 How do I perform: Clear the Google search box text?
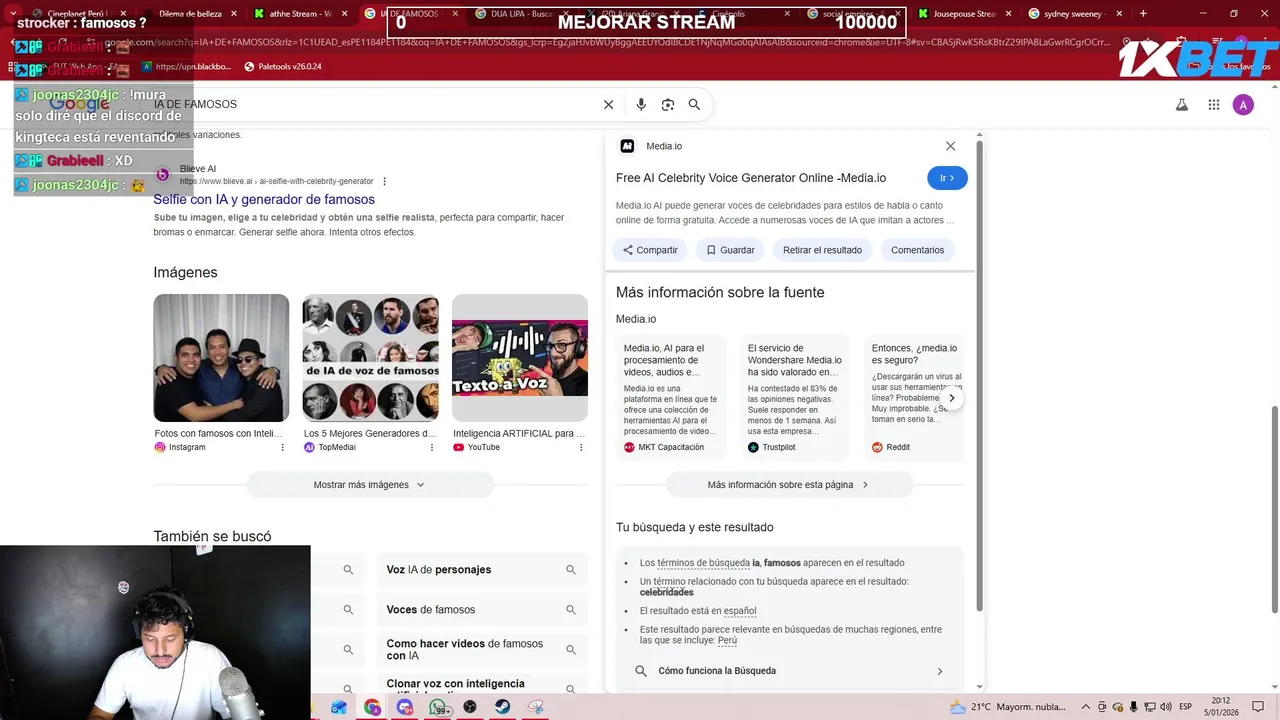608,104
